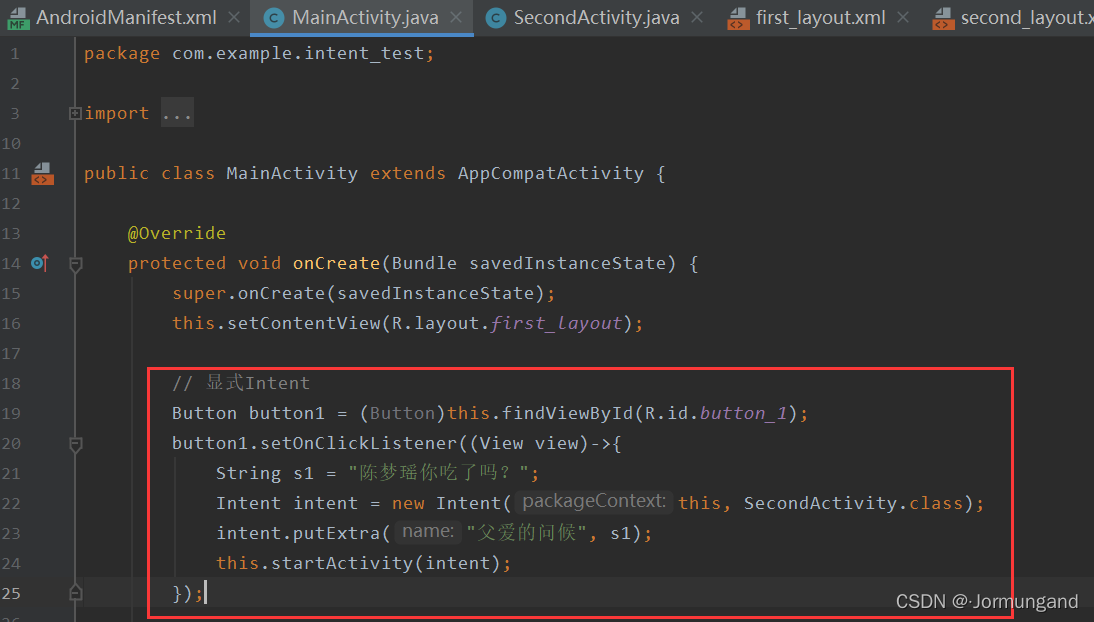
Task: Click SecondActivity.class on line 22
Action: [x=853, y=503]
